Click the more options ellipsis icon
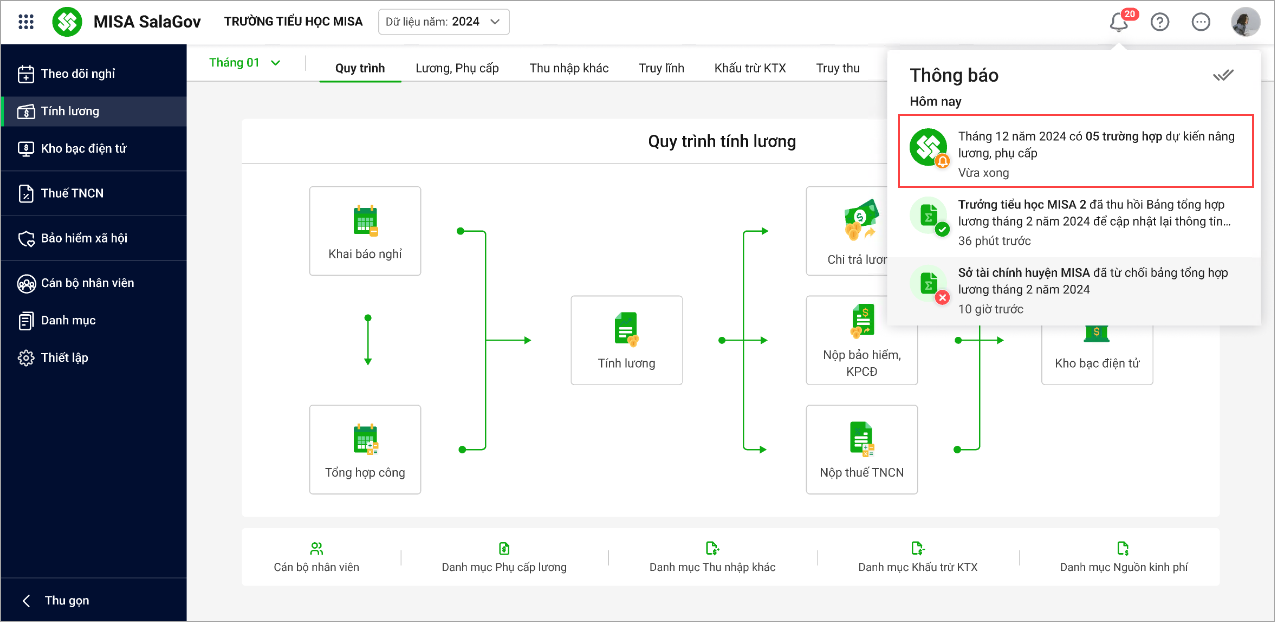Image resolution: width=1275 pixels, height=622 pixels. [1201, 22]
